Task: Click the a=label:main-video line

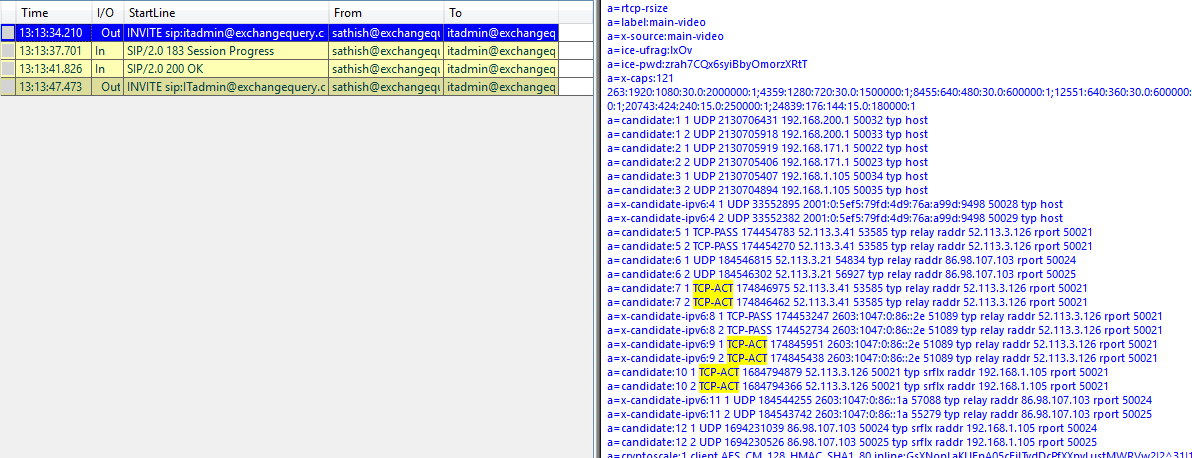Action: click(x=655, y=22)
